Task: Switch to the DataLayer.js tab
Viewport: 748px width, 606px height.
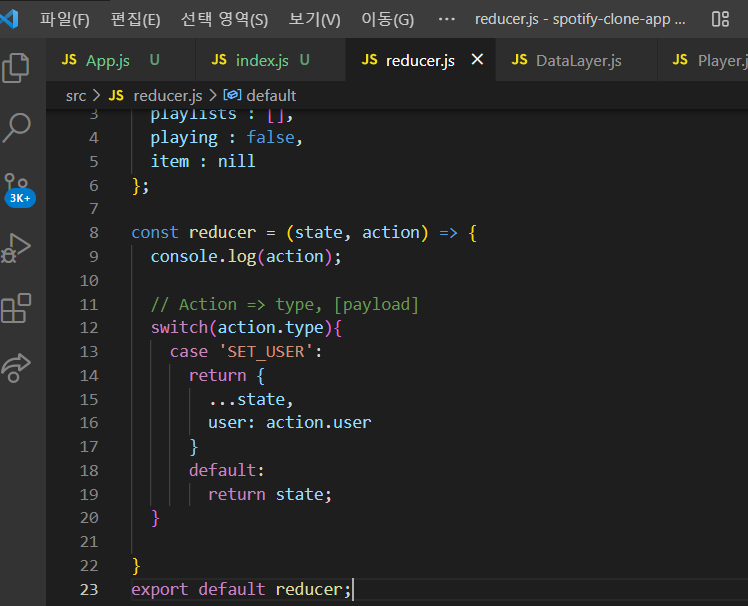Action: pos(576,60)
